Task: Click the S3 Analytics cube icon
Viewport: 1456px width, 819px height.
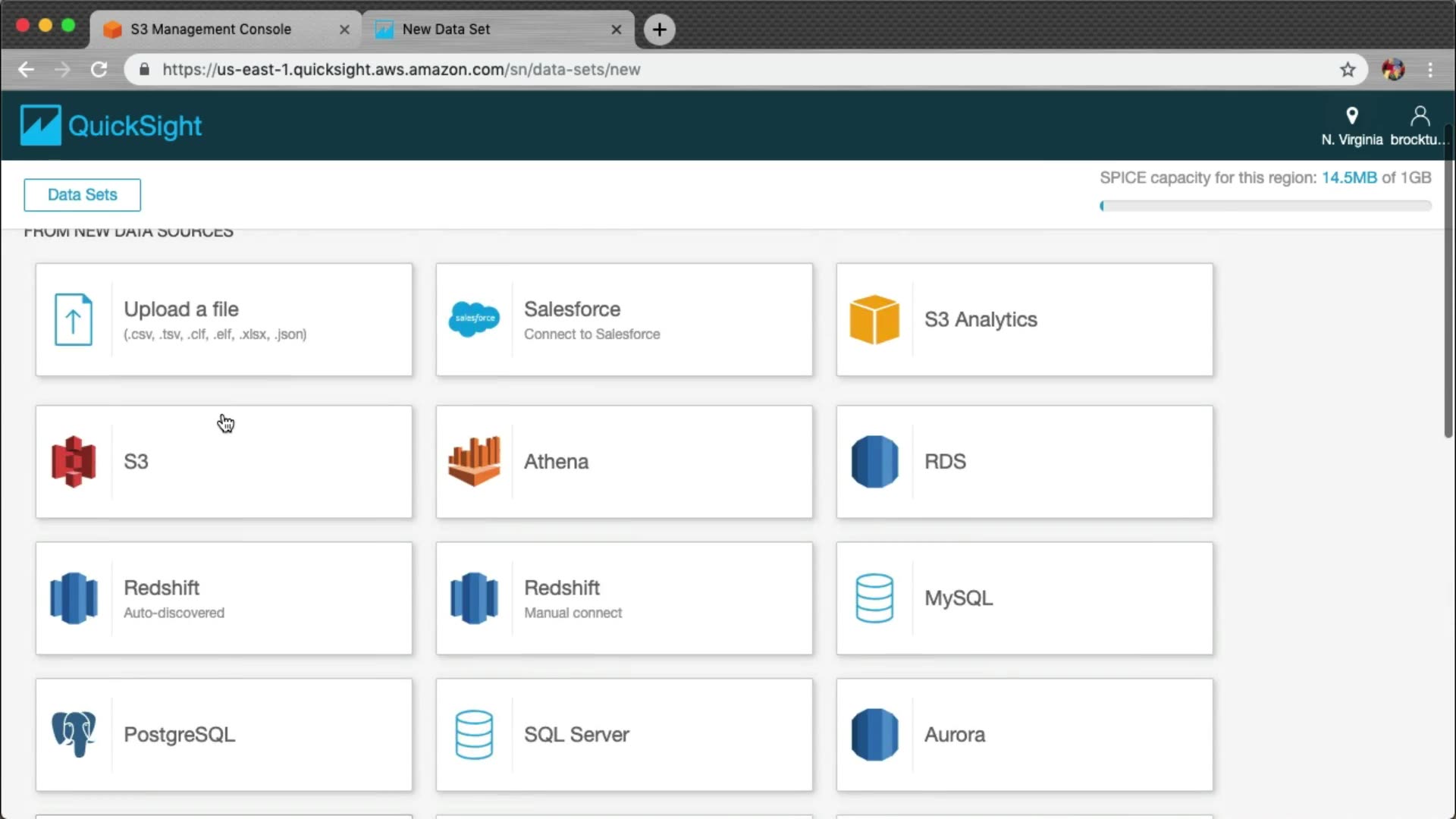Action: (874, 319)
